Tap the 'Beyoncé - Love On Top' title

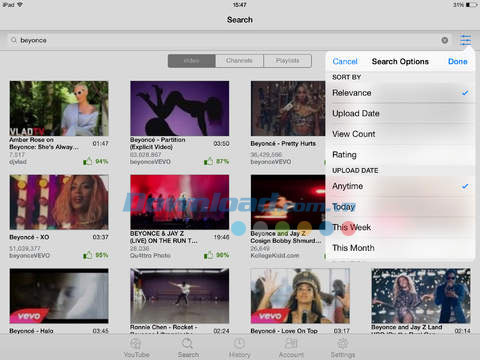coord(284,331)
